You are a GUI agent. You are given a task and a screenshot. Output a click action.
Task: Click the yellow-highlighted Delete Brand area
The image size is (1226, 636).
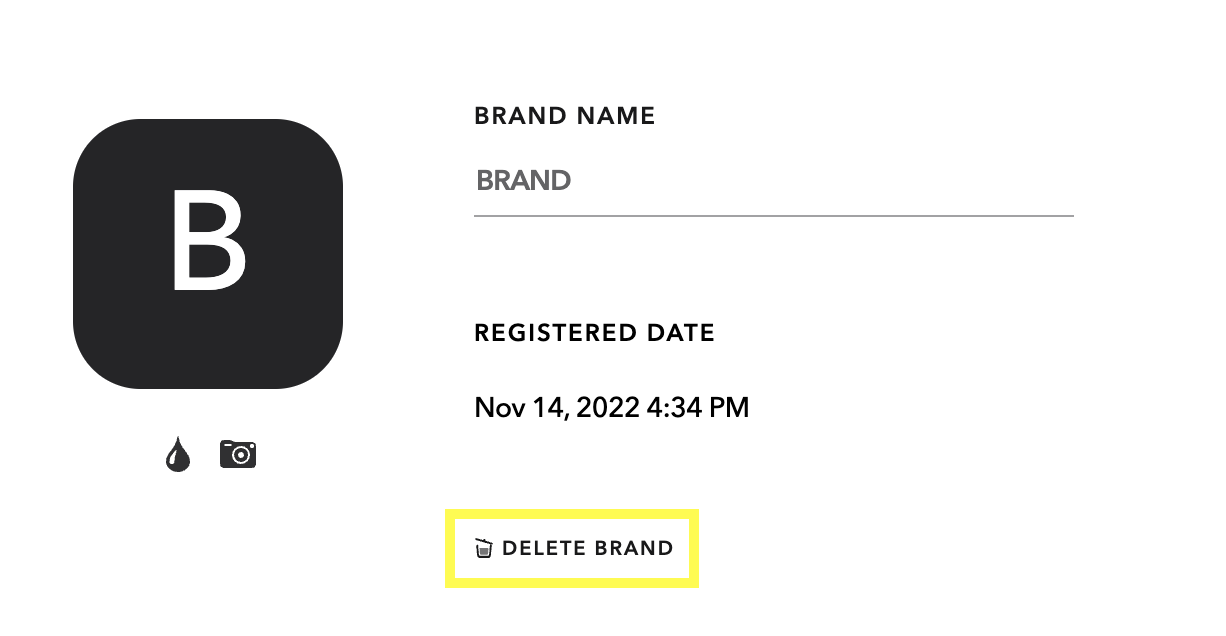(572, 548)
